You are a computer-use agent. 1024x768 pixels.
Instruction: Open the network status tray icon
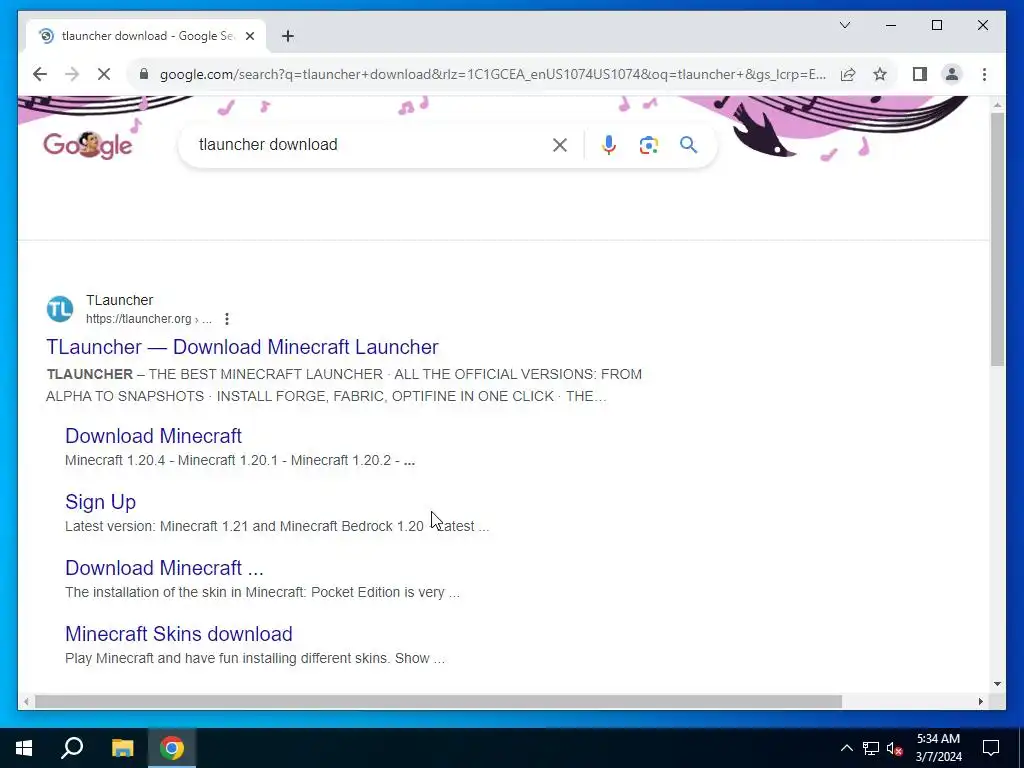pyautogui.click(x=871, y=748)
